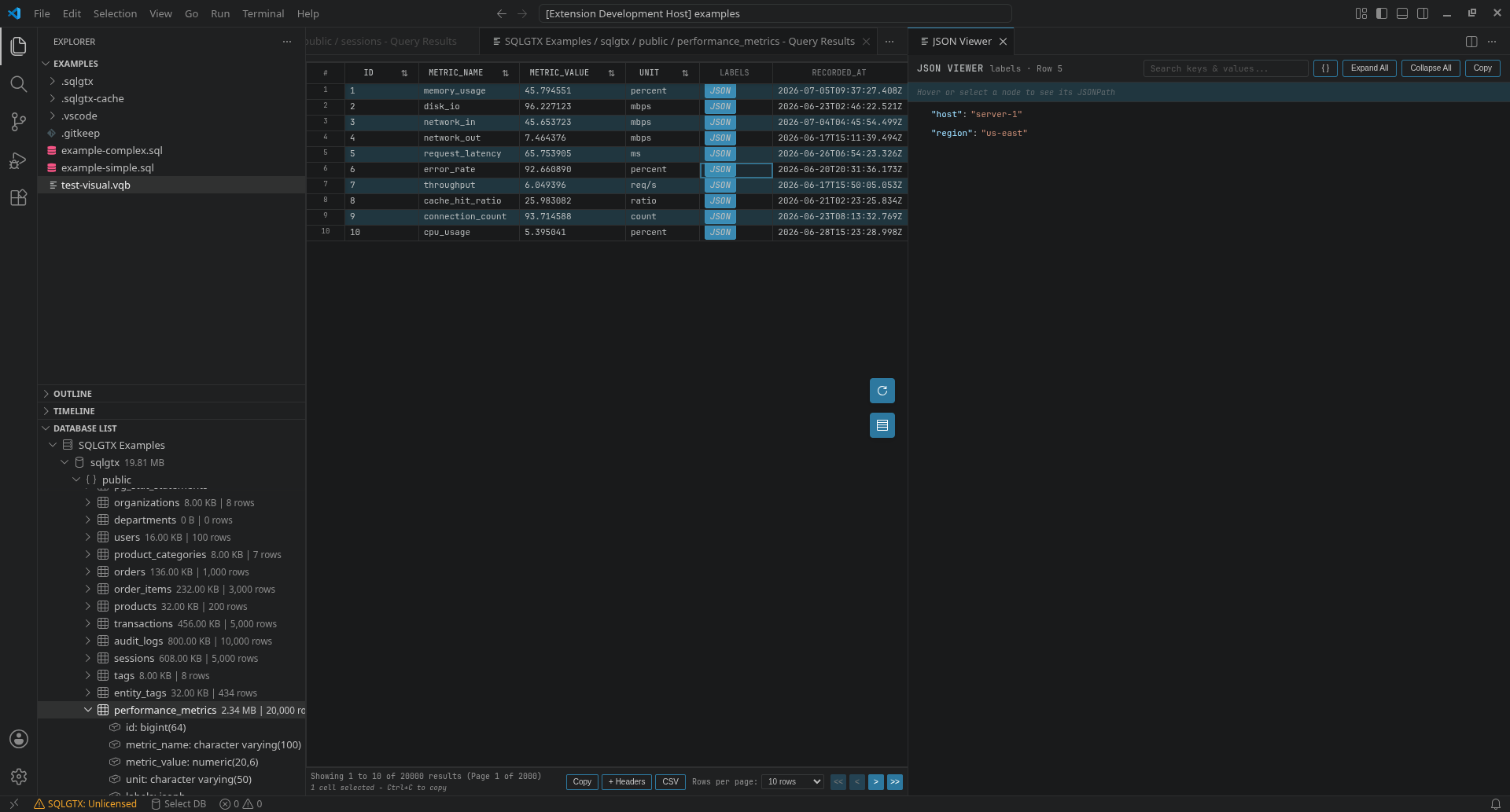Open example-complex.sql file
The image size is (1510, 812).
coord(171,151)
